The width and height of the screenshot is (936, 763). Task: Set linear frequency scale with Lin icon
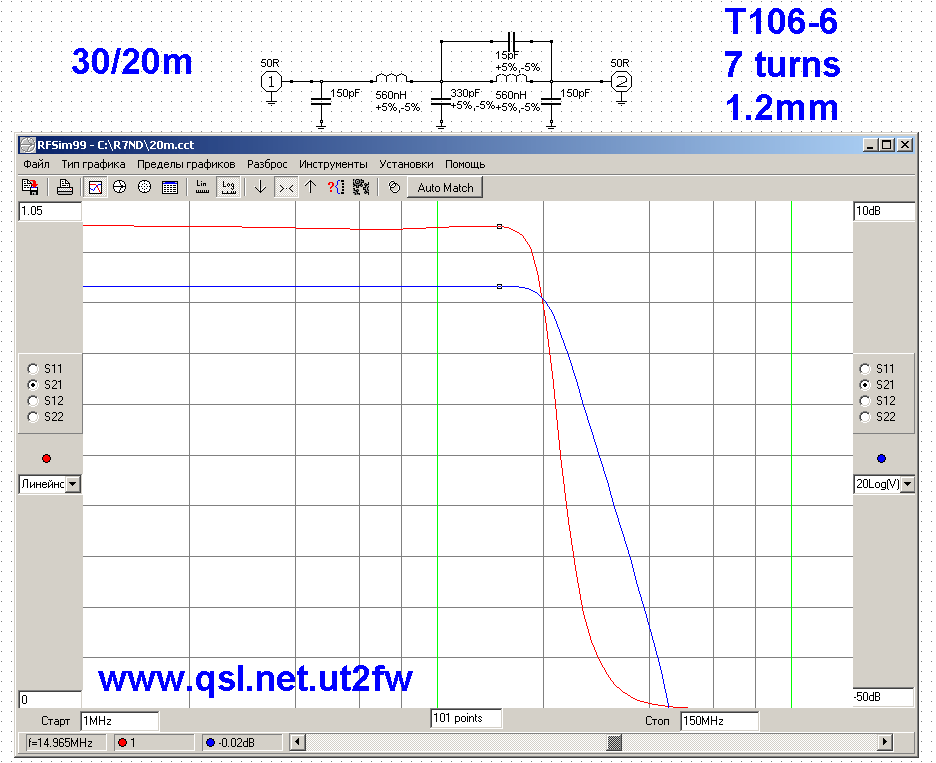202,187
